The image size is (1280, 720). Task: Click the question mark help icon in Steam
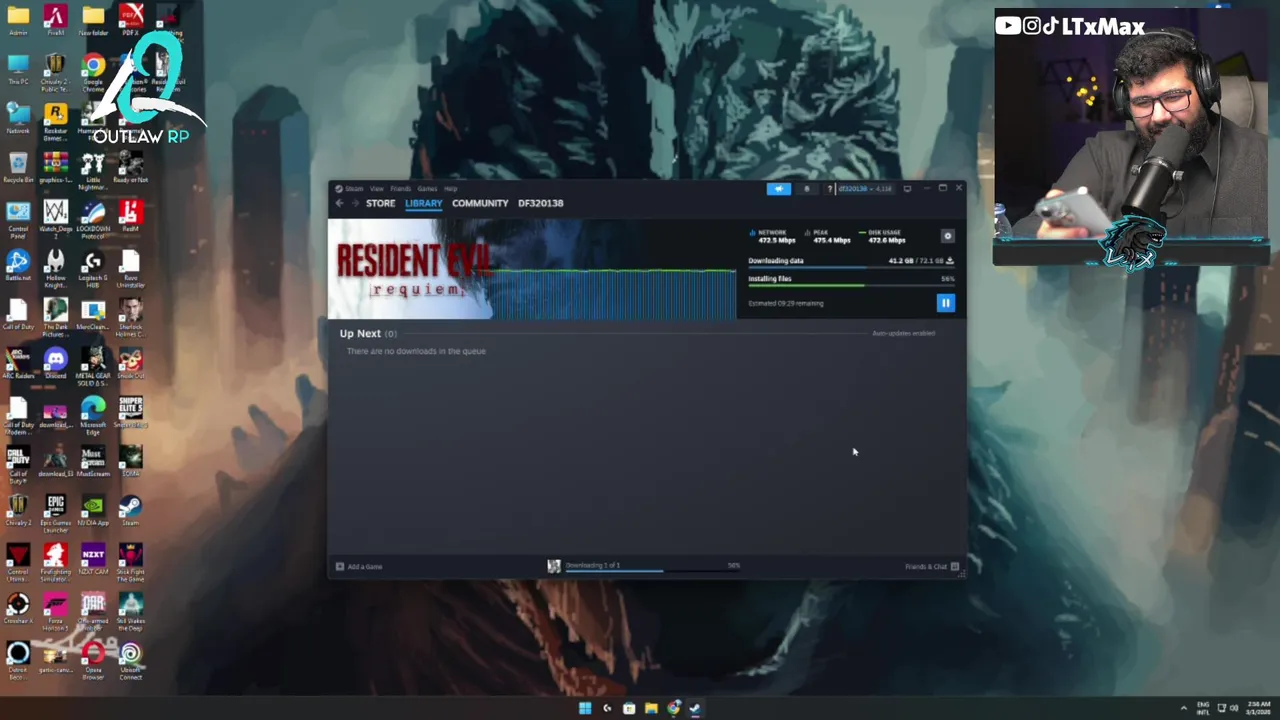coord(829,188)
